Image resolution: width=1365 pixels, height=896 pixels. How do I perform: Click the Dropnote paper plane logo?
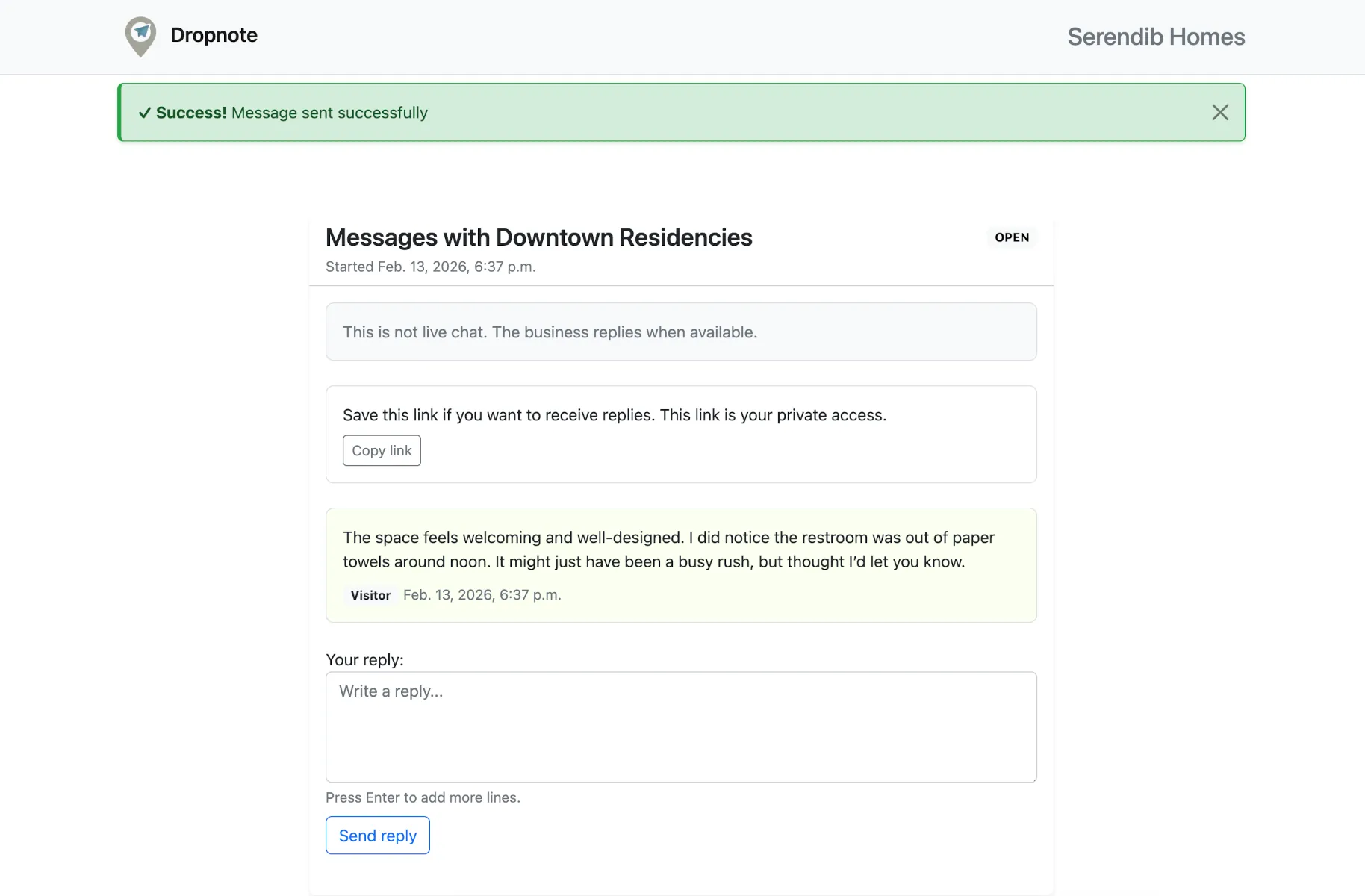pyautogui.click(x=140, y=36)
